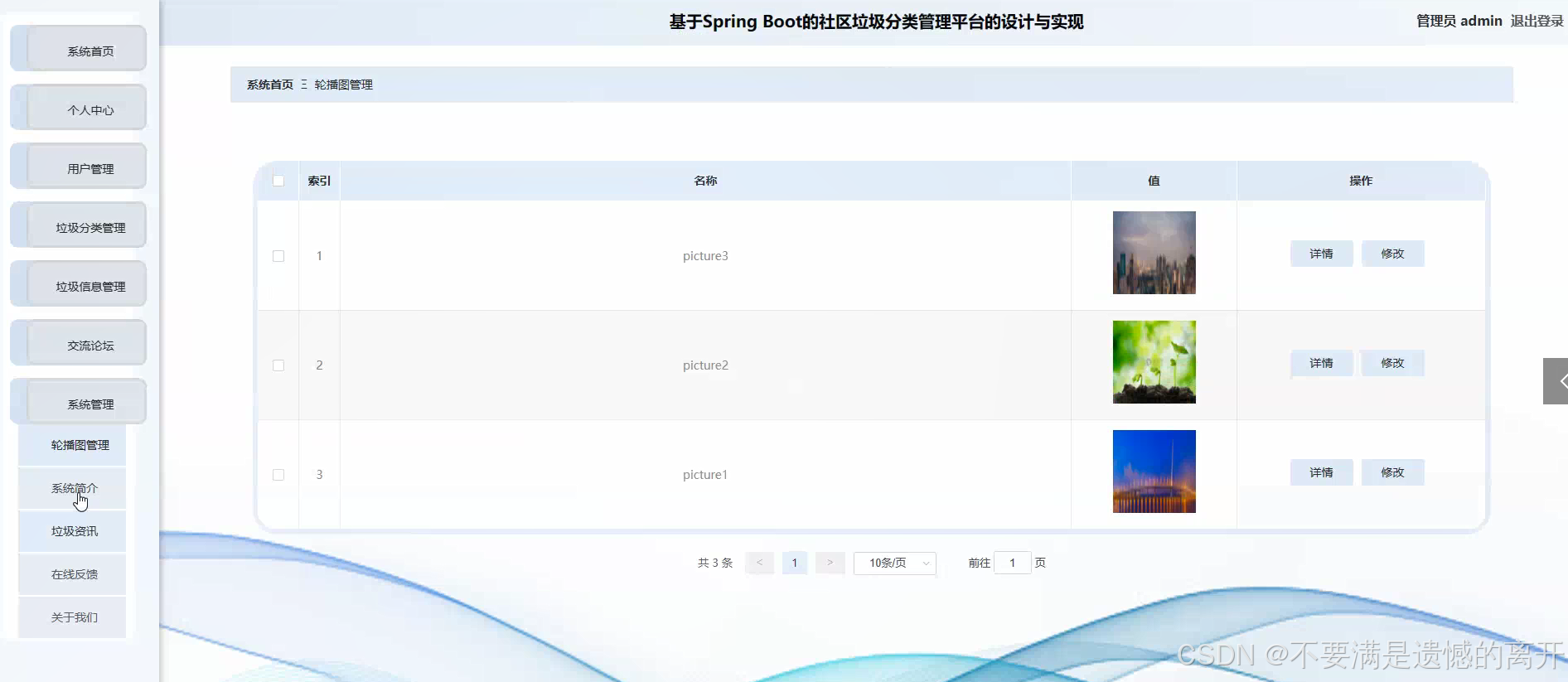
Task: Click 退出登录 to log out
Action: 1536,21
